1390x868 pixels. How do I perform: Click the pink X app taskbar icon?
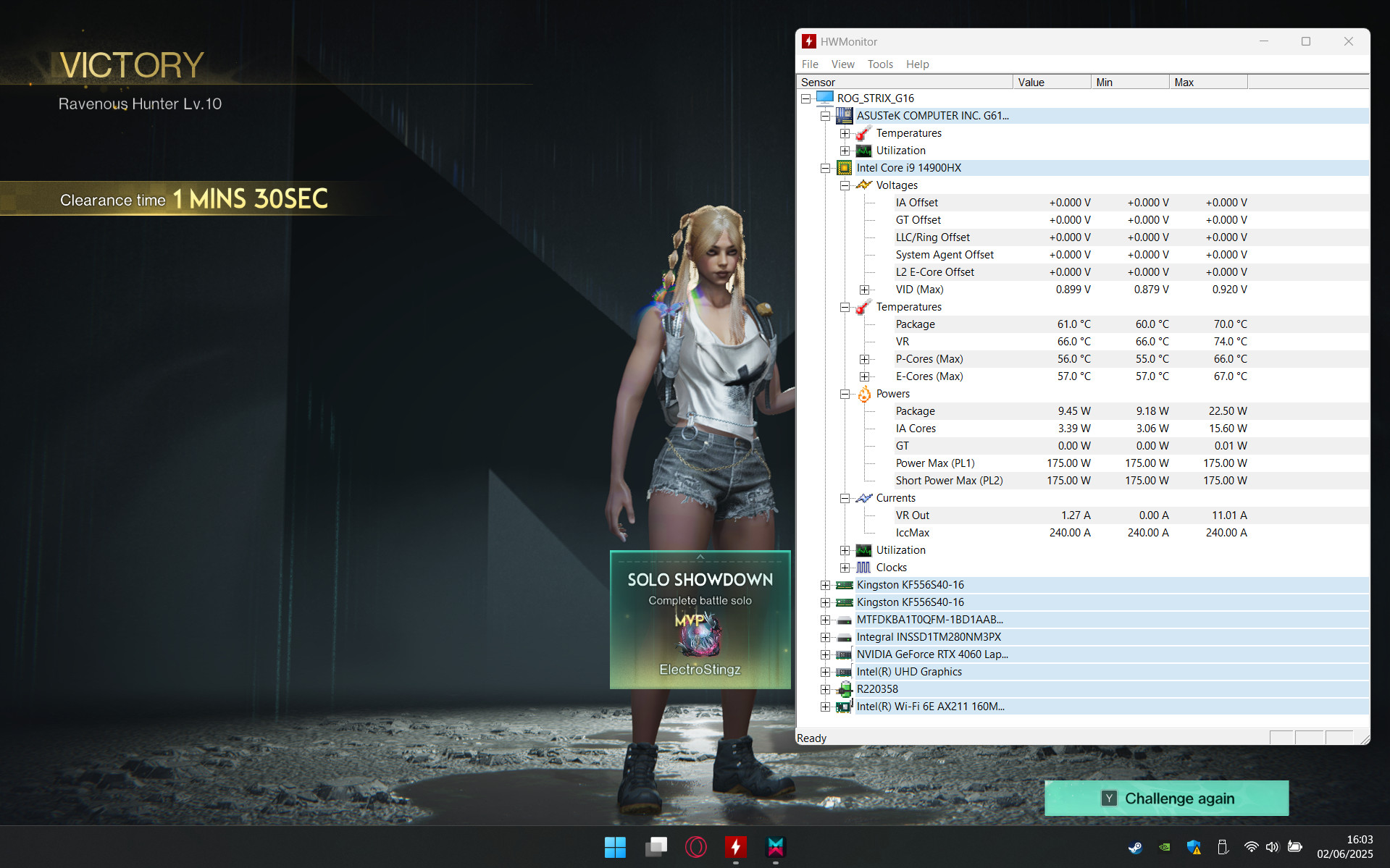(x=776, y=847)
